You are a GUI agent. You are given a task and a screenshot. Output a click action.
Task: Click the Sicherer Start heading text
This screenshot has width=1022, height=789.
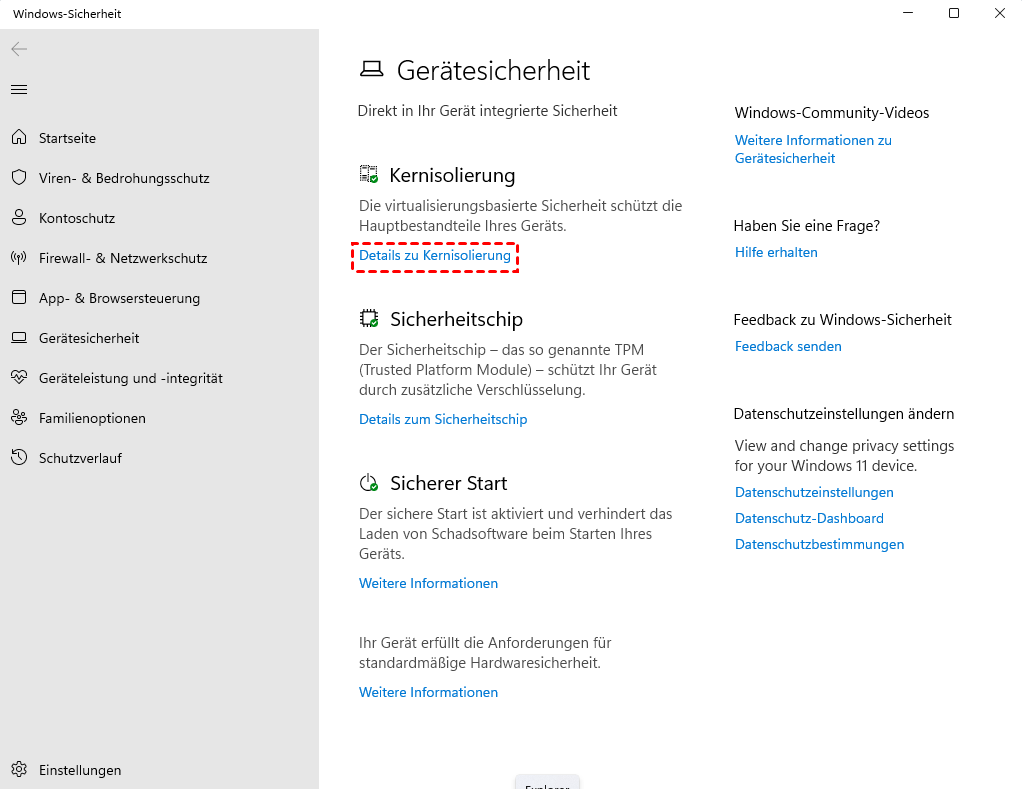pyautogui.click(x=448, y=483)
